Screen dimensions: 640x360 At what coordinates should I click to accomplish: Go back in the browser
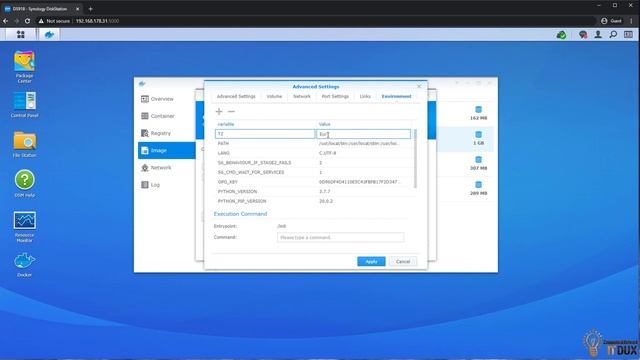point(6,21)
